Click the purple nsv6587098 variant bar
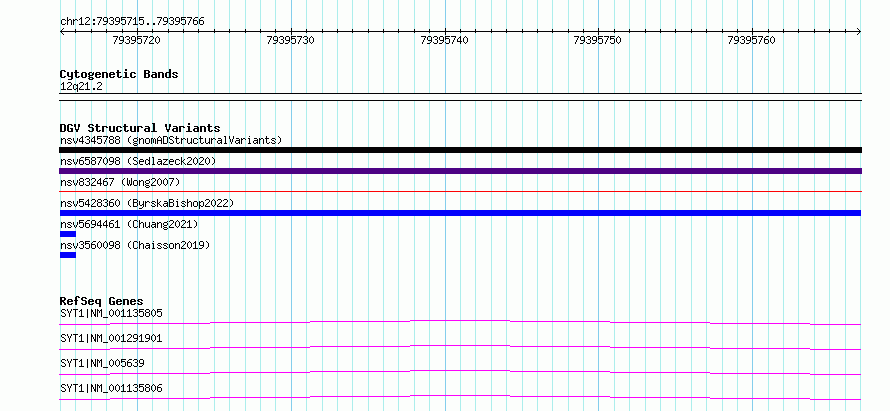This screenshot has height=411, width=890. 460,171
